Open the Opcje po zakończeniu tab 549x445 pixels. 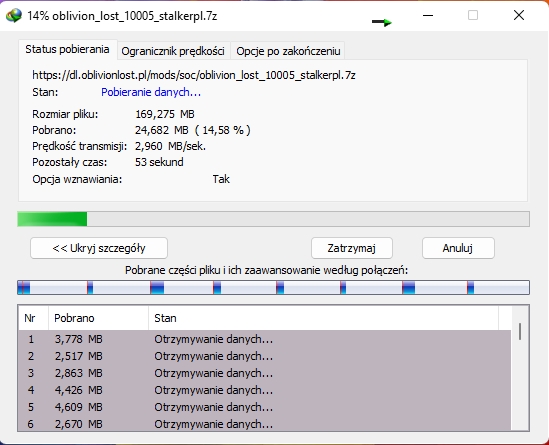click(x=288, y=51)
